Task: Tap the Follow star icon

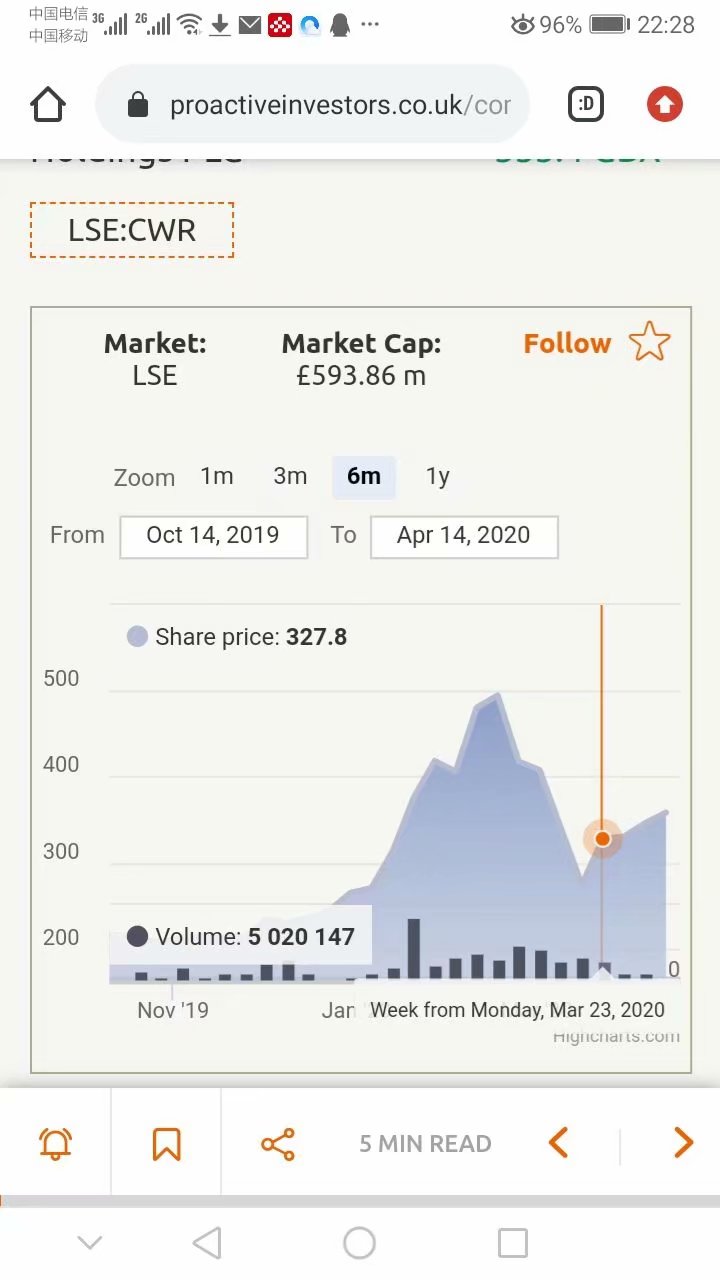Action: pyautogui.click(x=650, y=342)
